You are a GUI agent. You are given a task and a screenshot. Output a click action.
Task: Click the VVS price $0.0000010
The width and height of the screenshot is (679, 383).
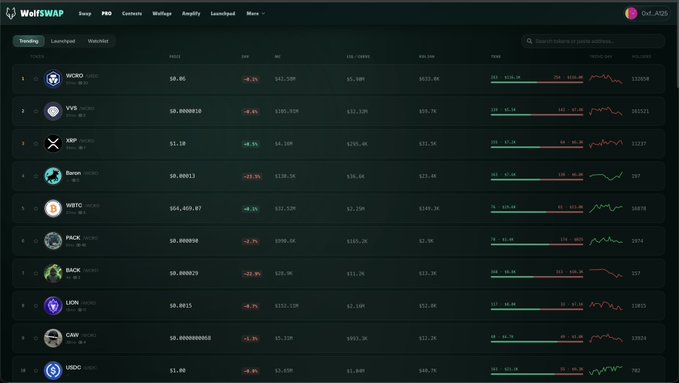point(185,111)
